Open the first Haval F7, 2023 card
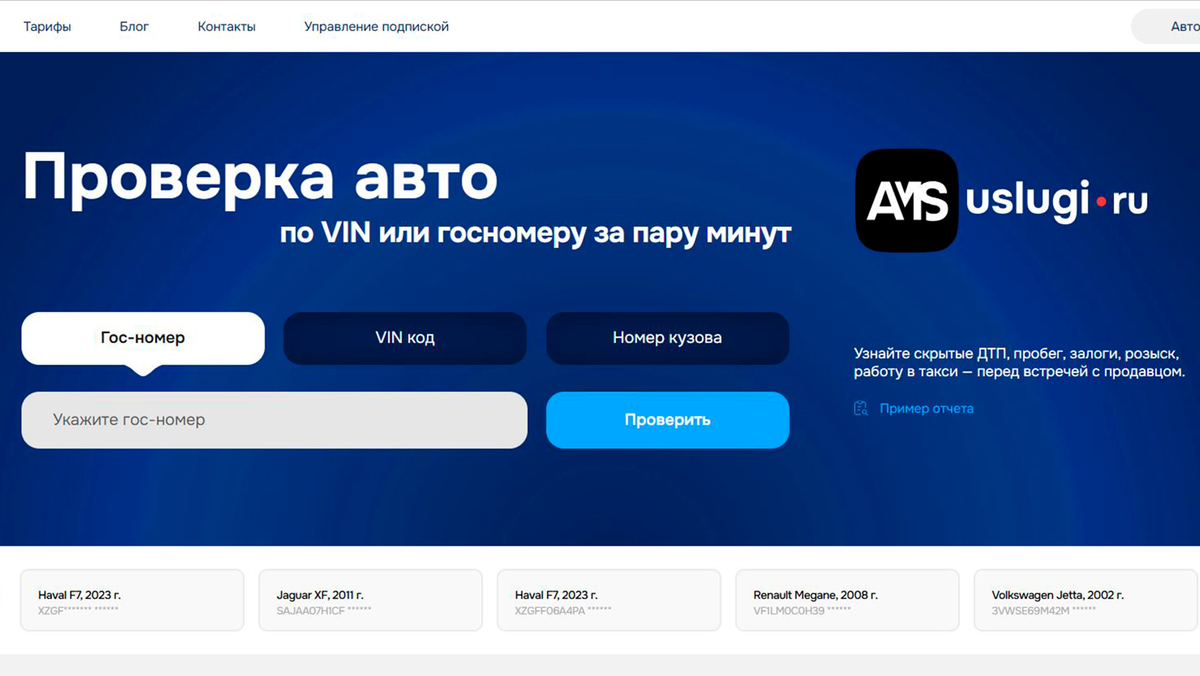This screenshot has height=676, width=1200. pyautogui.click(x=131, y=600)
